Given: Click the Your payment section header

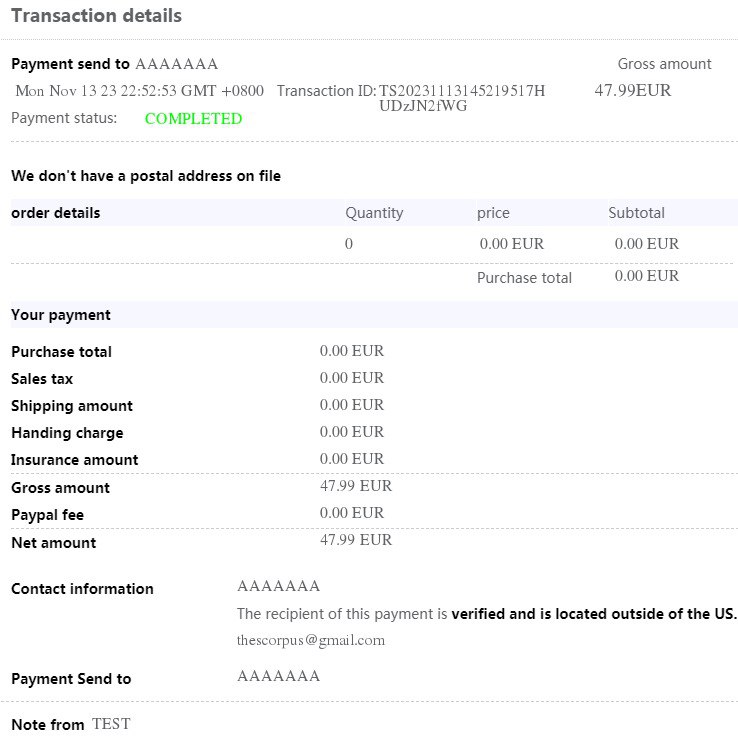Looking at the screenshot, I should (x=61, y=315).
